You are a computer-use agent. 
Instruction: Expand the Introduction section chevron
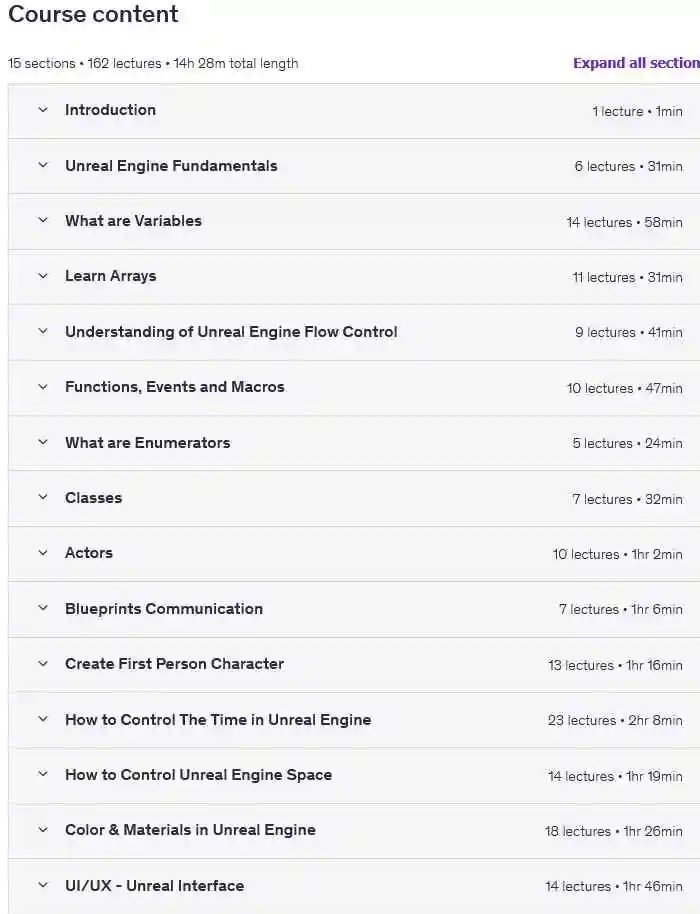coord(43,110)
